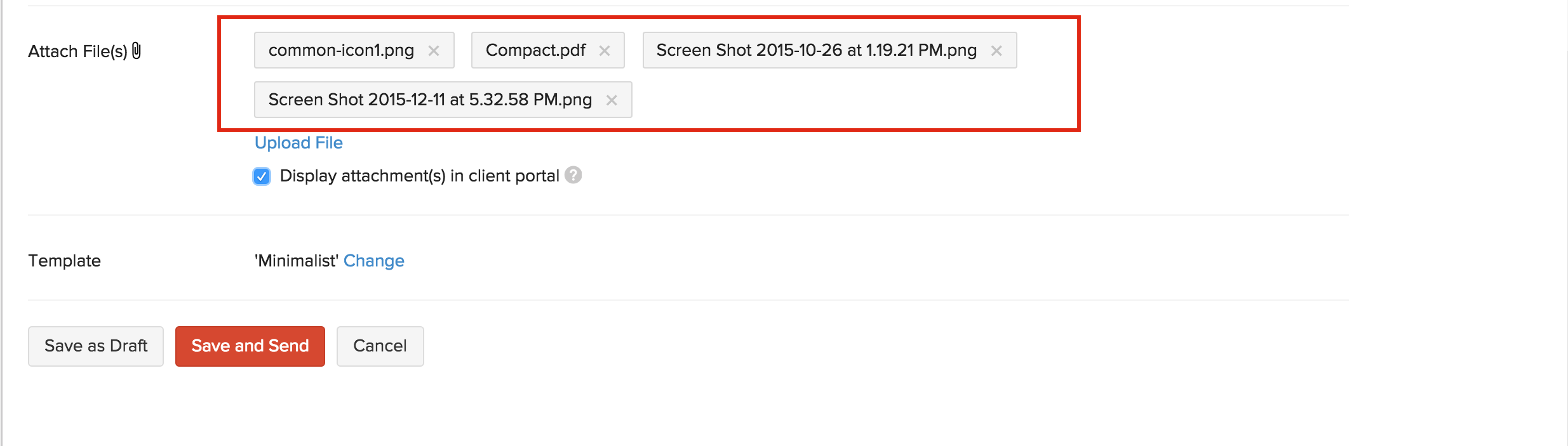1568x446 pixels.
Task: Click the Upload File link
Action: [x=298, y=143]
